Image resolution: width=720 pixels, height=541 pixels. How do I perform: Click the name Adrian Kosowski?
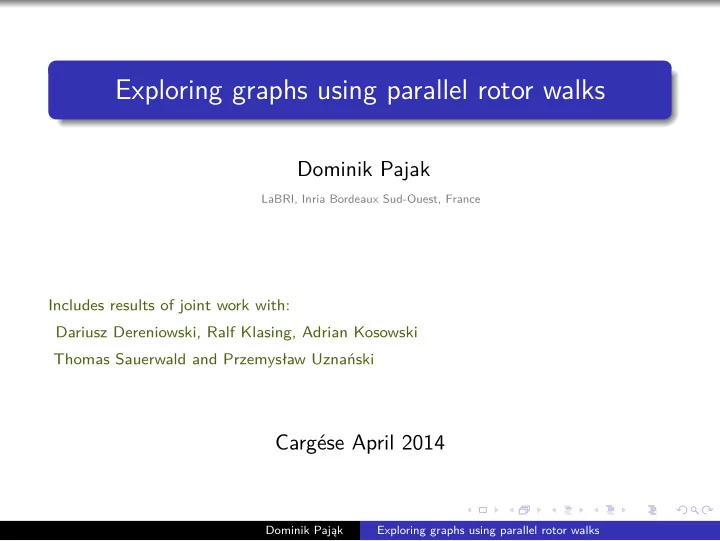[360, 332]
